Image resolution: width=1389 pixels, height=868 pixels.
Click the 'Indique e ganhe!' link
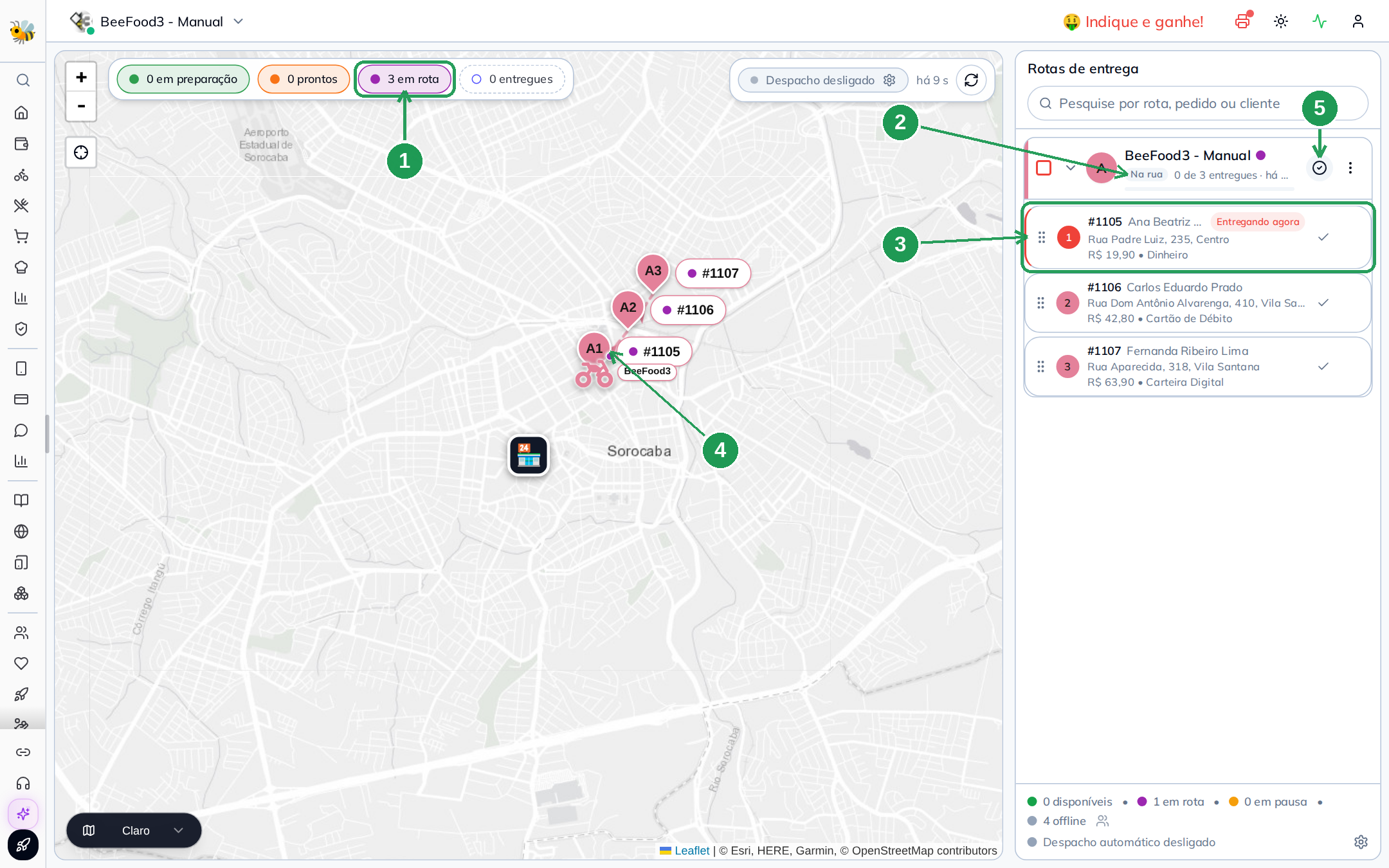point(1133,22)
